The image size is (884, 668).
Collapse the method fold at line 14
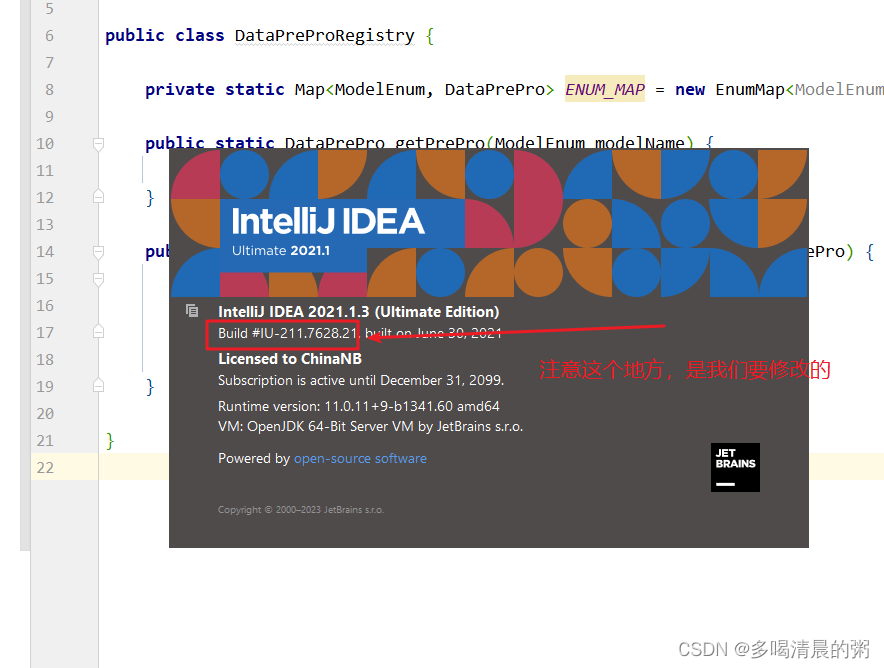[98, 251]
